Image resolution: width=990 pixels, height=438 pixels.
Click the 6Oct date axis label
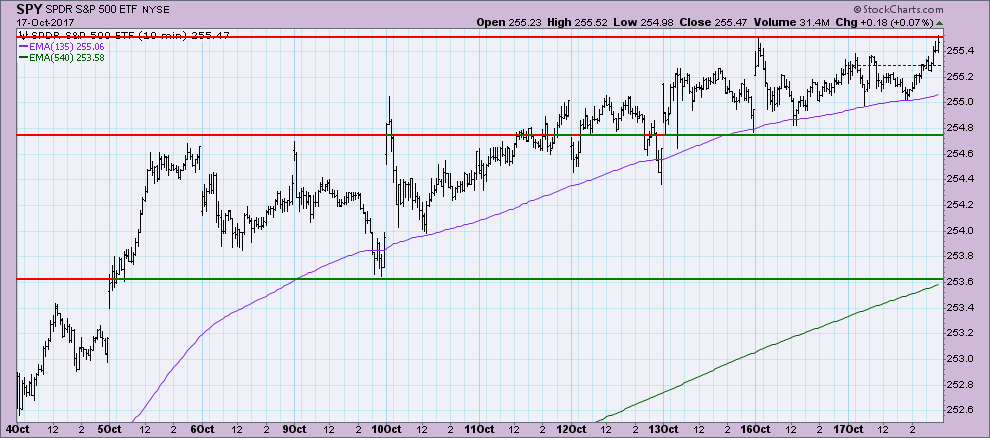[201, 429]
